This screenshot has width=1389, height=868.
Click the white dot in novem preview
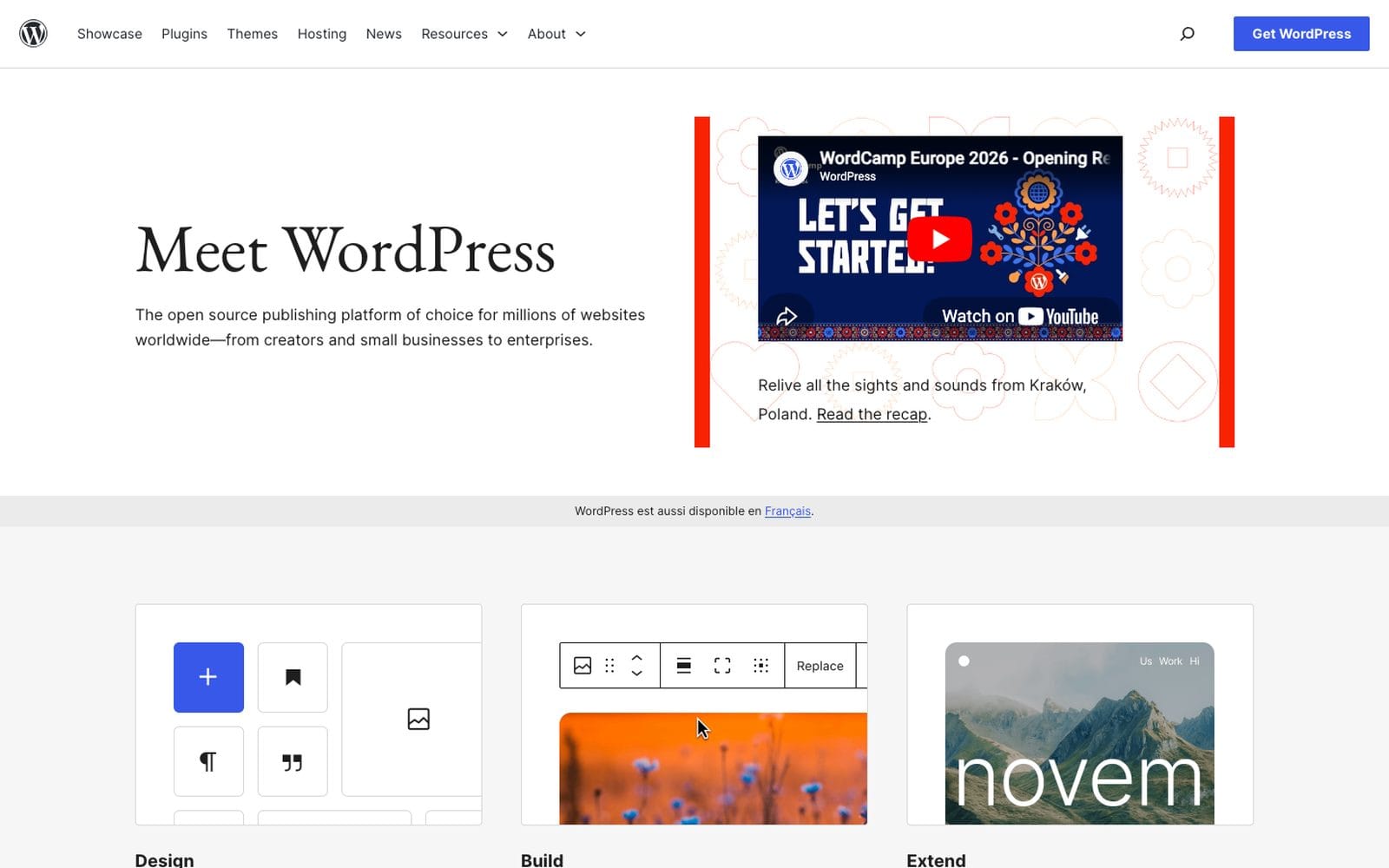(964, 661)
